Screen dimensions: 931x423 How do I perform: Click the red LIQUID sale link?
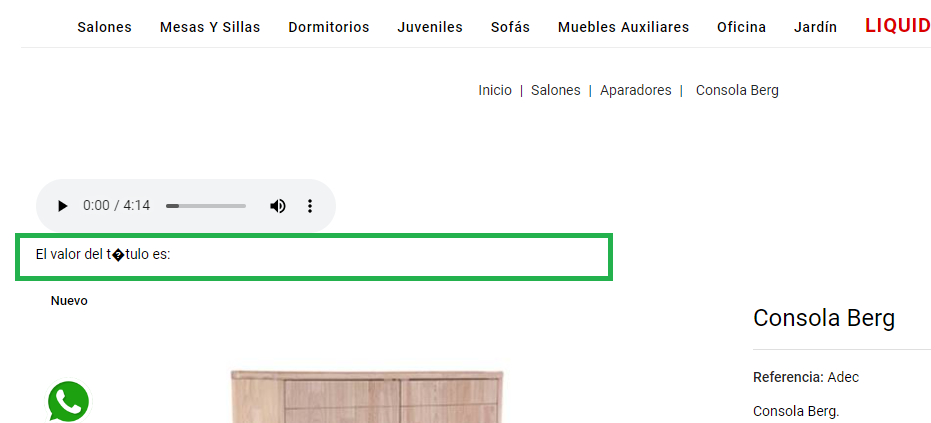pos(898,26)
